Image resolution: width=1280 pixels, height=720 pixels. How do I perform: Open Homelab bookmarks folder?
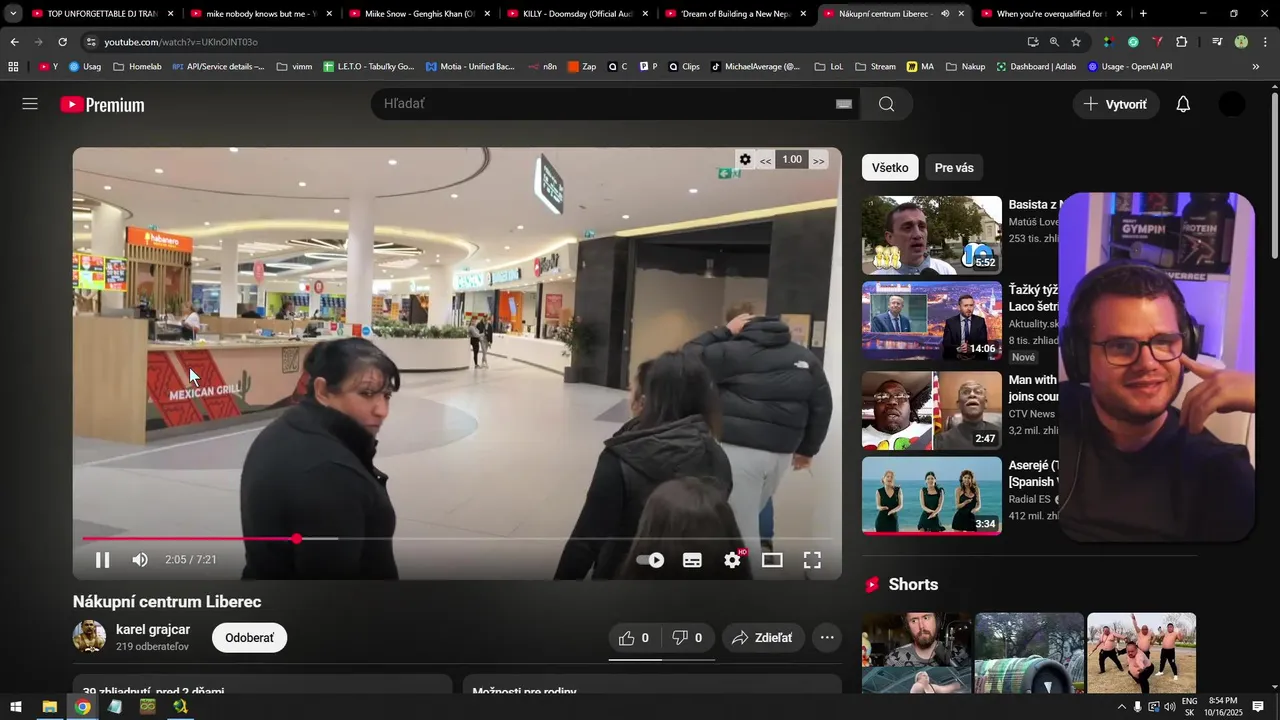[x=137, y=67]
